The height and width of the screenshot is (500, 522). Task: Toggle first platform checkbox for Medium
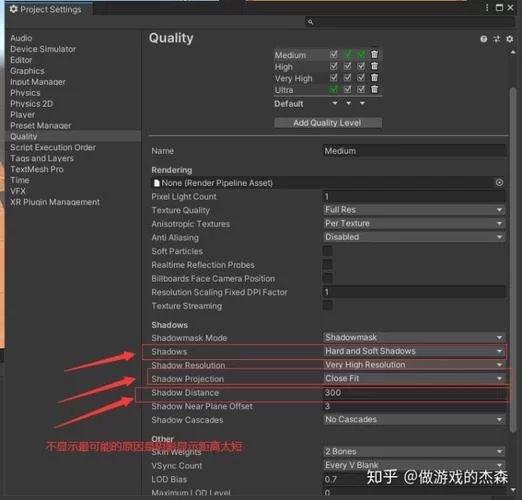pos(333,54)
